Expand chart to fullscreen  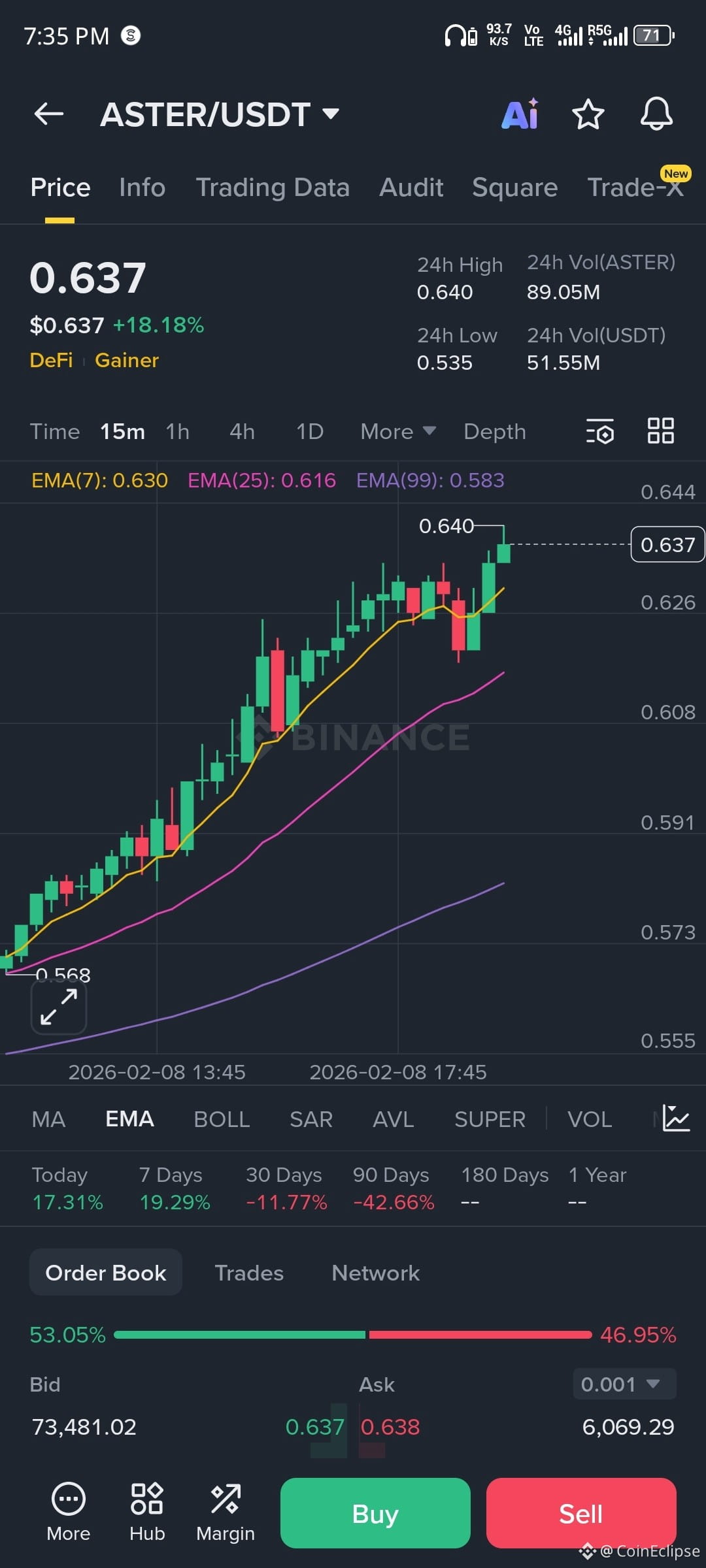pos(59,1007)
